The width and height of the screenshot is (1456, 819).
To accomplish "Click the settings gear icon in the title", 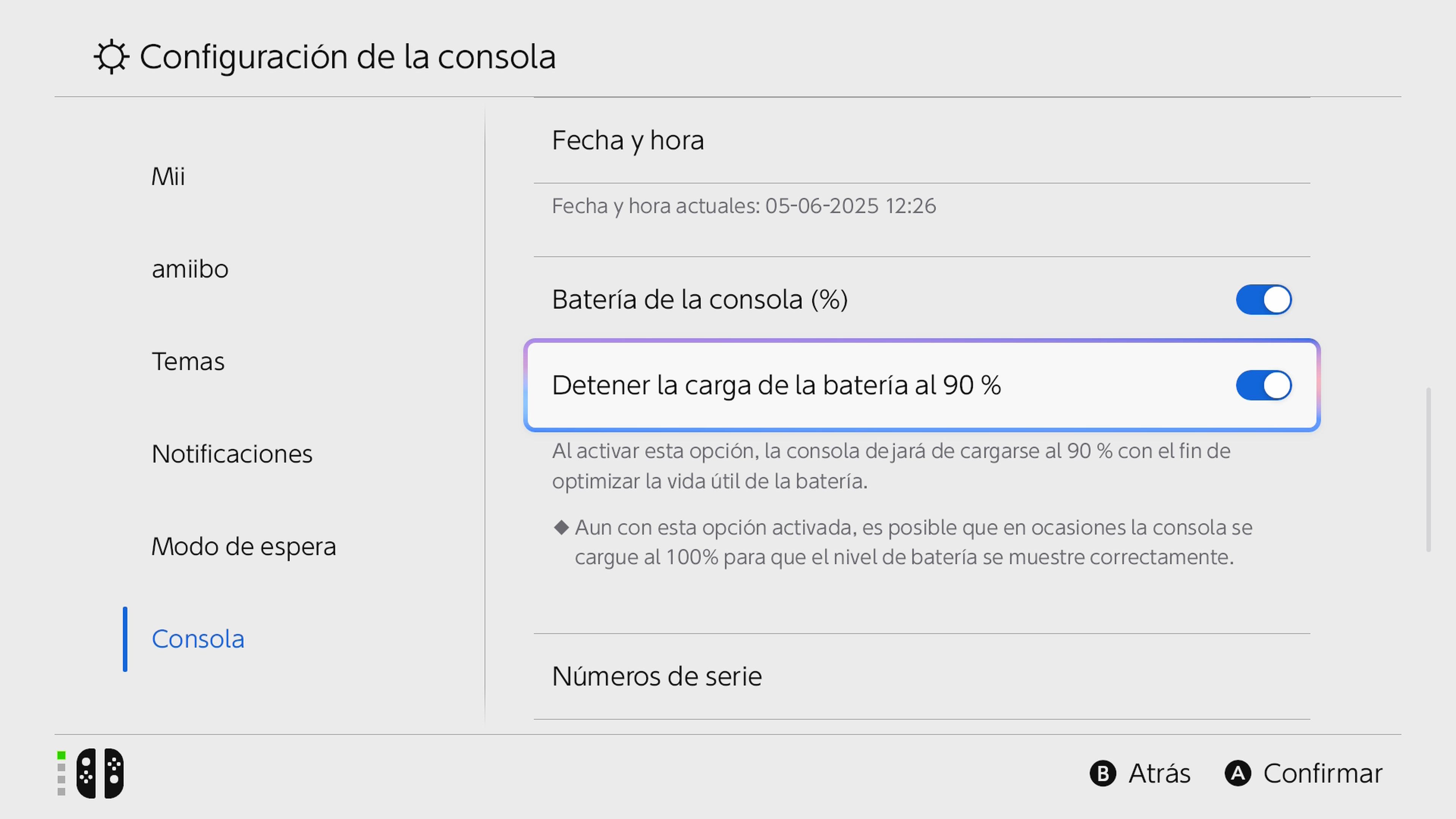I will click(x=111, y=56).
